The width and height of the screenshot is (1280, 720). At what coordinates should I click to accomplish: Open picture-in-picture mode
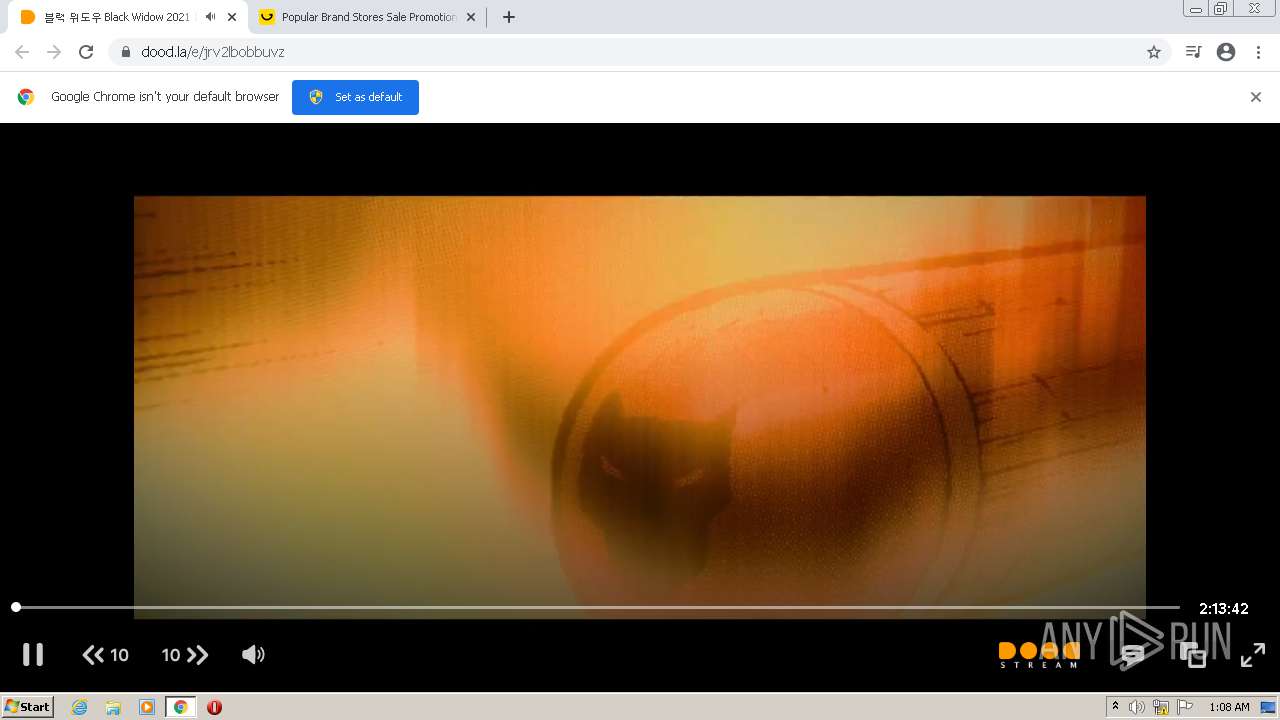tap(1192, 655)
